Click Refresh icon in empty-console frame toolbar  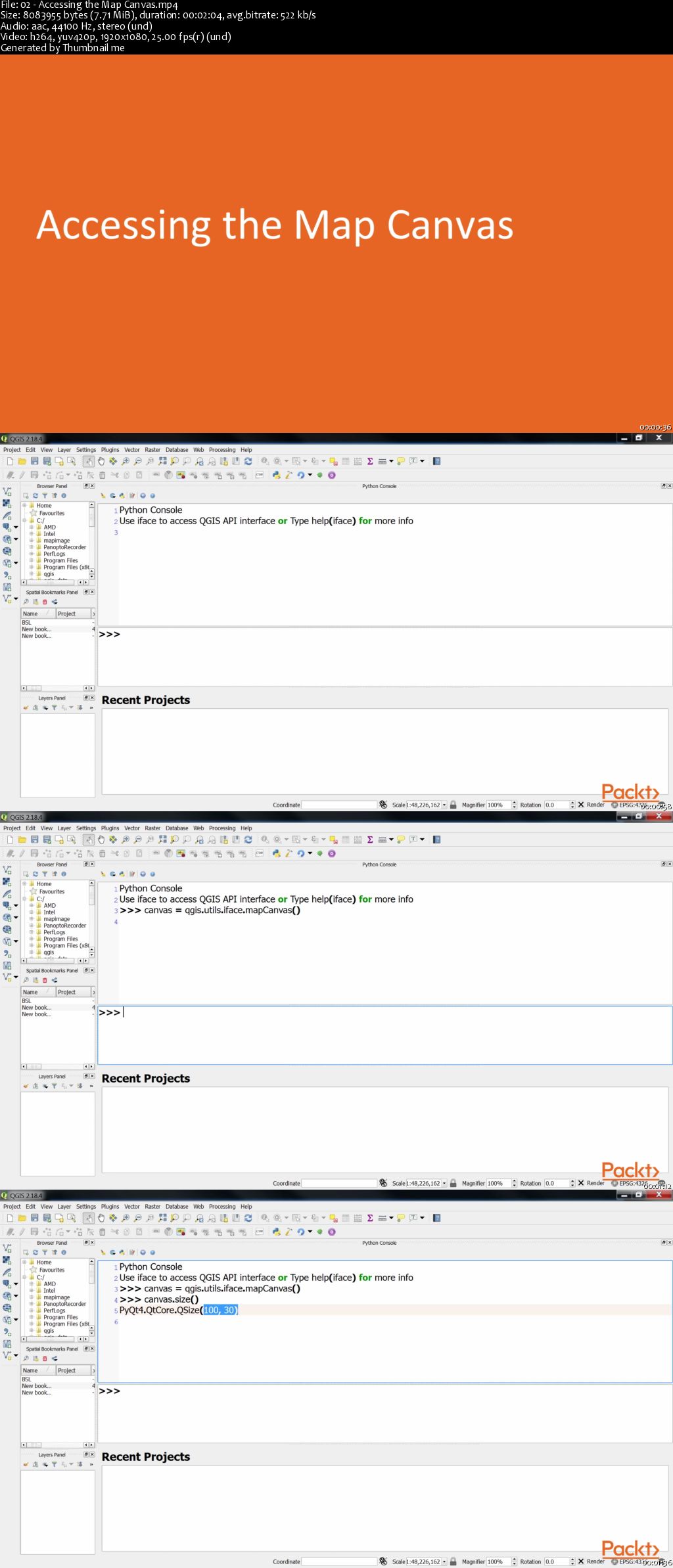point(248,461)
